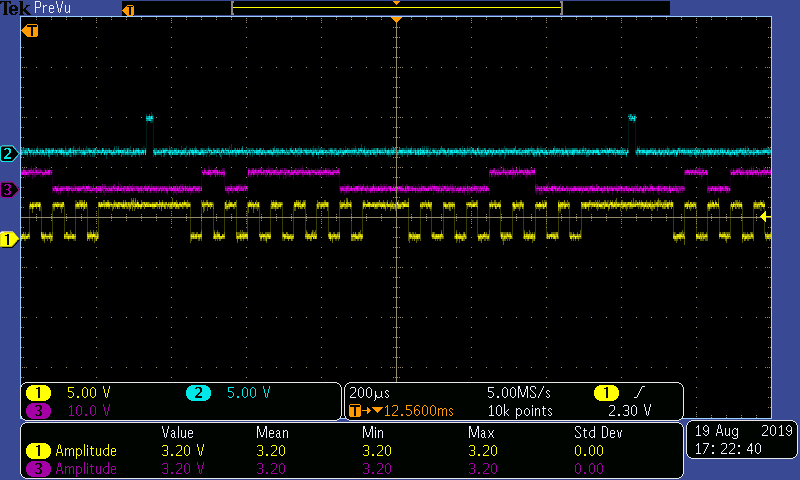Viewport: 800px width, 480px height.
Task: Click channel 2 ground marker on waveform edge
Action: 9,154
